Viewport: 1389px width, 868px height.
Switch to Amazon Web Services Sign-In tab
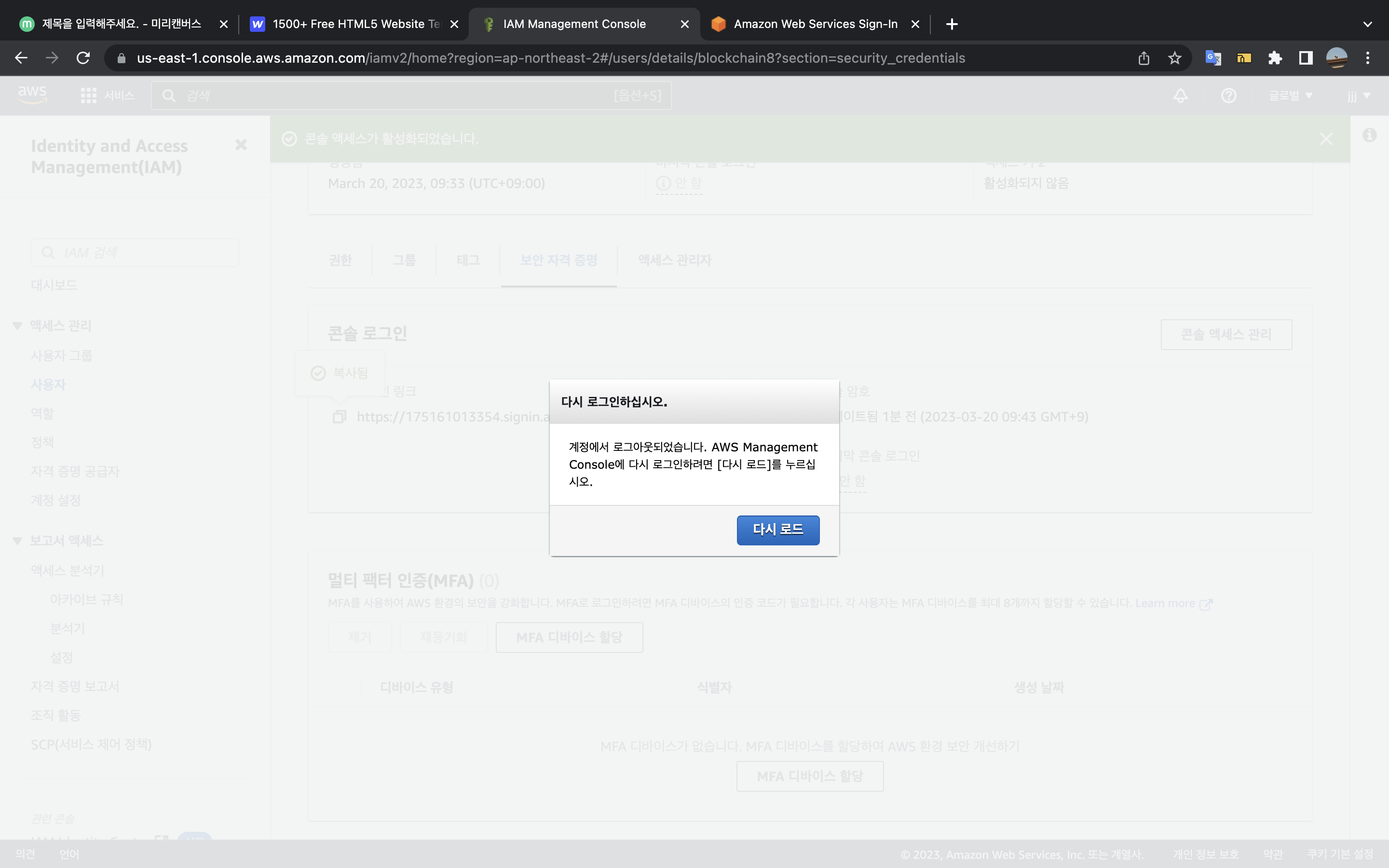click(815, 24)
